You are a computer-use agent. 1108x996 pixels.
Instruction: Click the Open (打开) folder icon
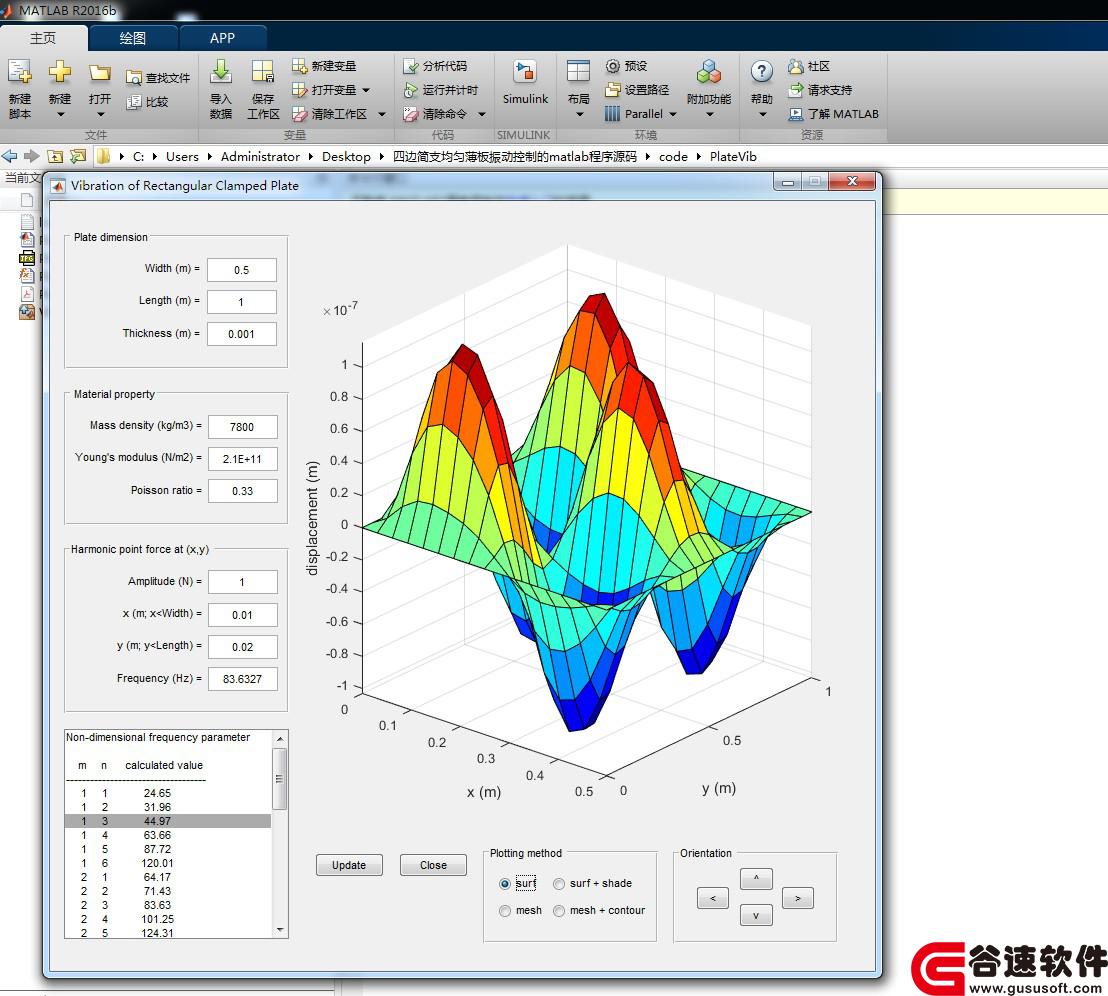coord(100,72)
